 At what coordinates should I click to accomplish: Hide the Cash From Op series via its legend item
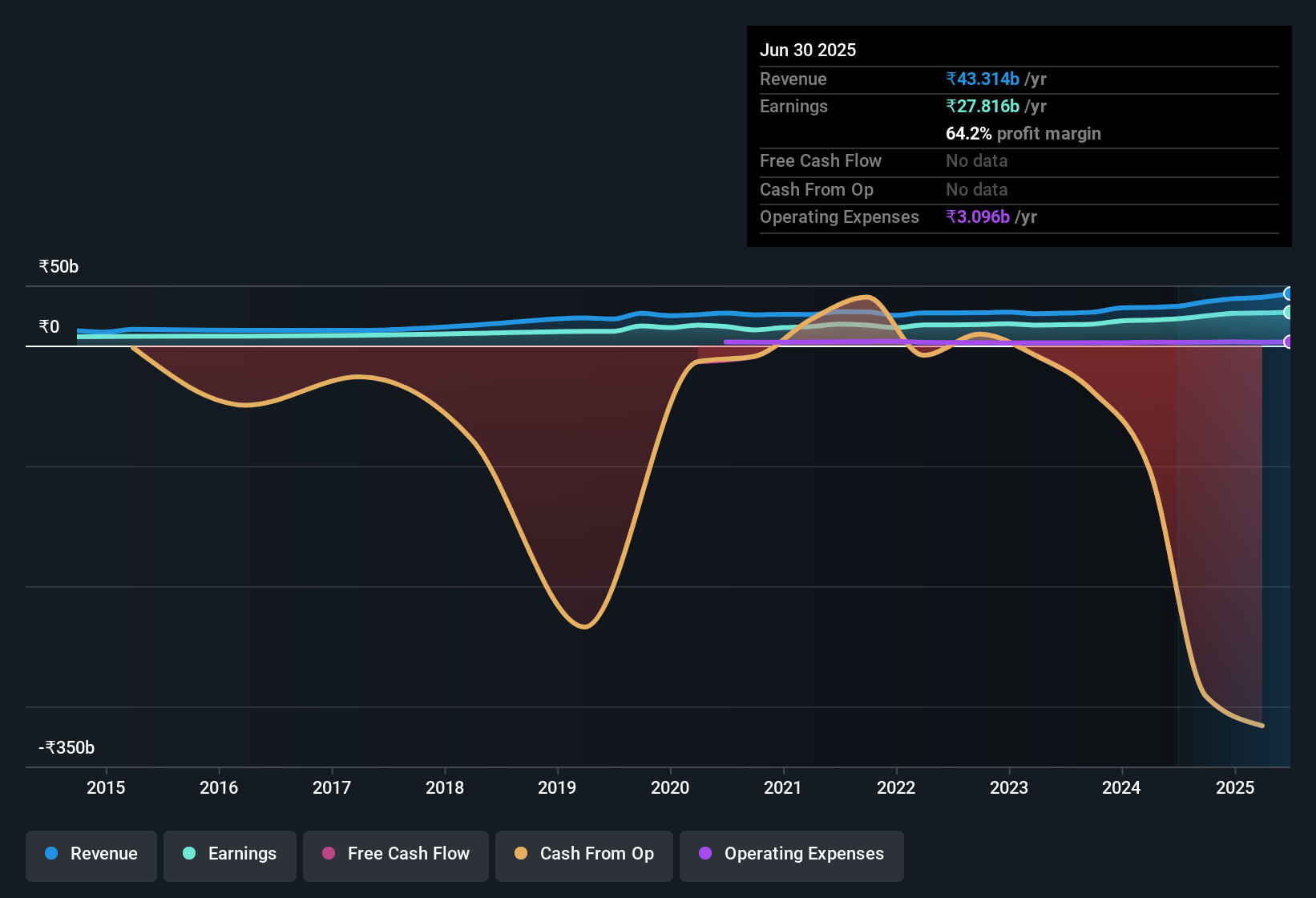583,855
